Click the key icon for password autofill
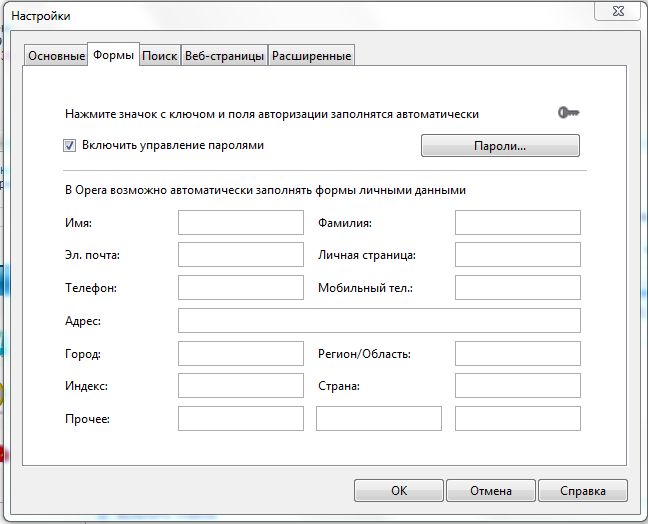The width and height of the screenshot is (648, 524). [568, 113]
